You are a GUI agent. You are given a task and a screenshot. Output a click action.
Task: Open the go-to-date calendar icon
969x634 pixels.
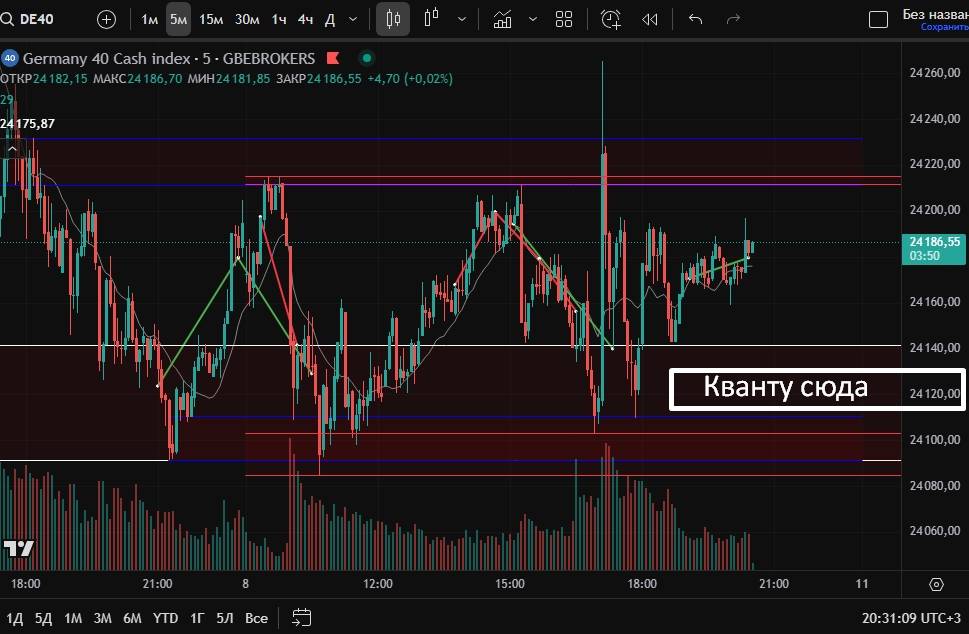coord(302,618)
